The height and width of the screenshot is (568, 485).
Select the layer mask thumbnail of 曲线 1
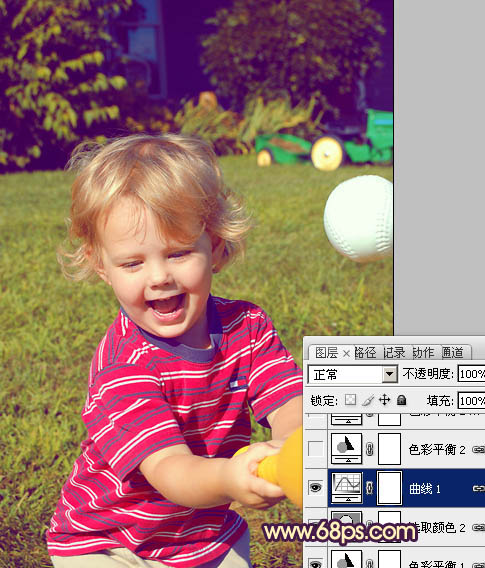[389, 488]
